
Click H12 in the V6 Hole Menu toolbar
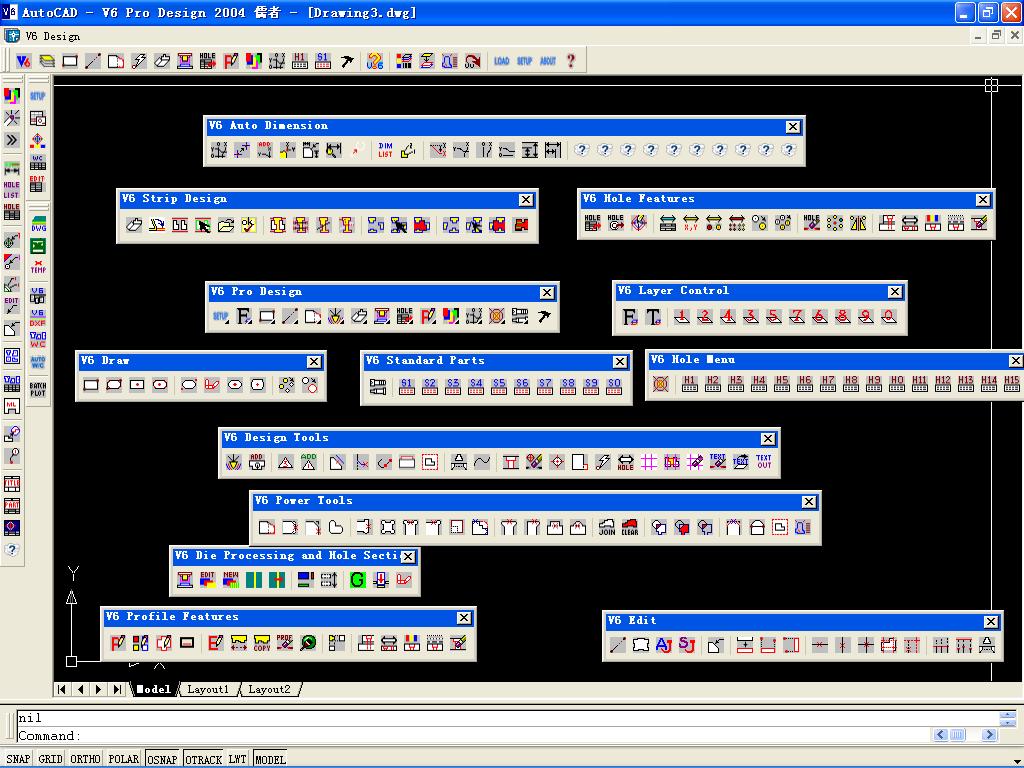pyautogui.click(x=942, y=383)
